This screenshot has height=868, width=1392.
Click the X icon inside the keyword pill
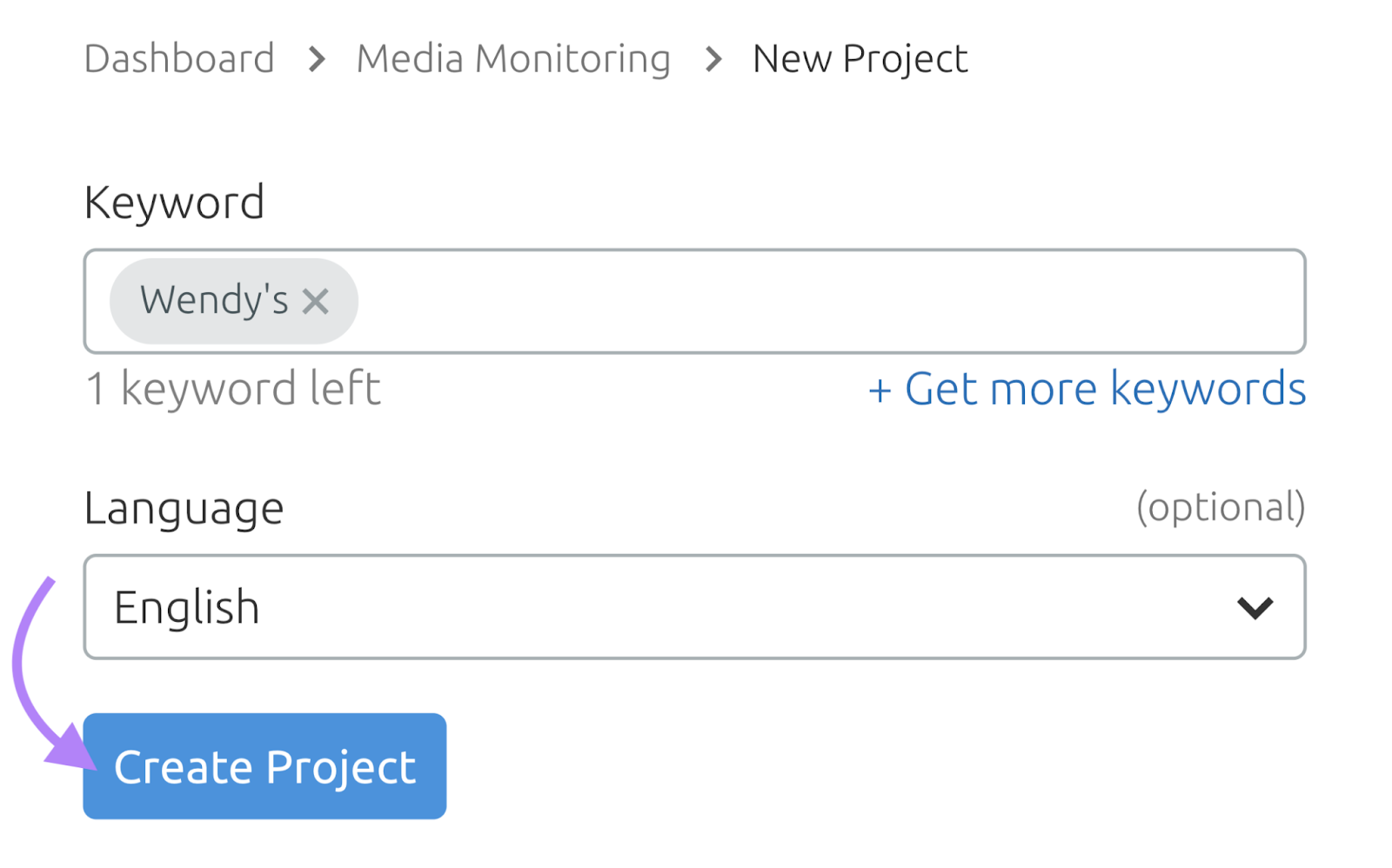pos(317,301)
